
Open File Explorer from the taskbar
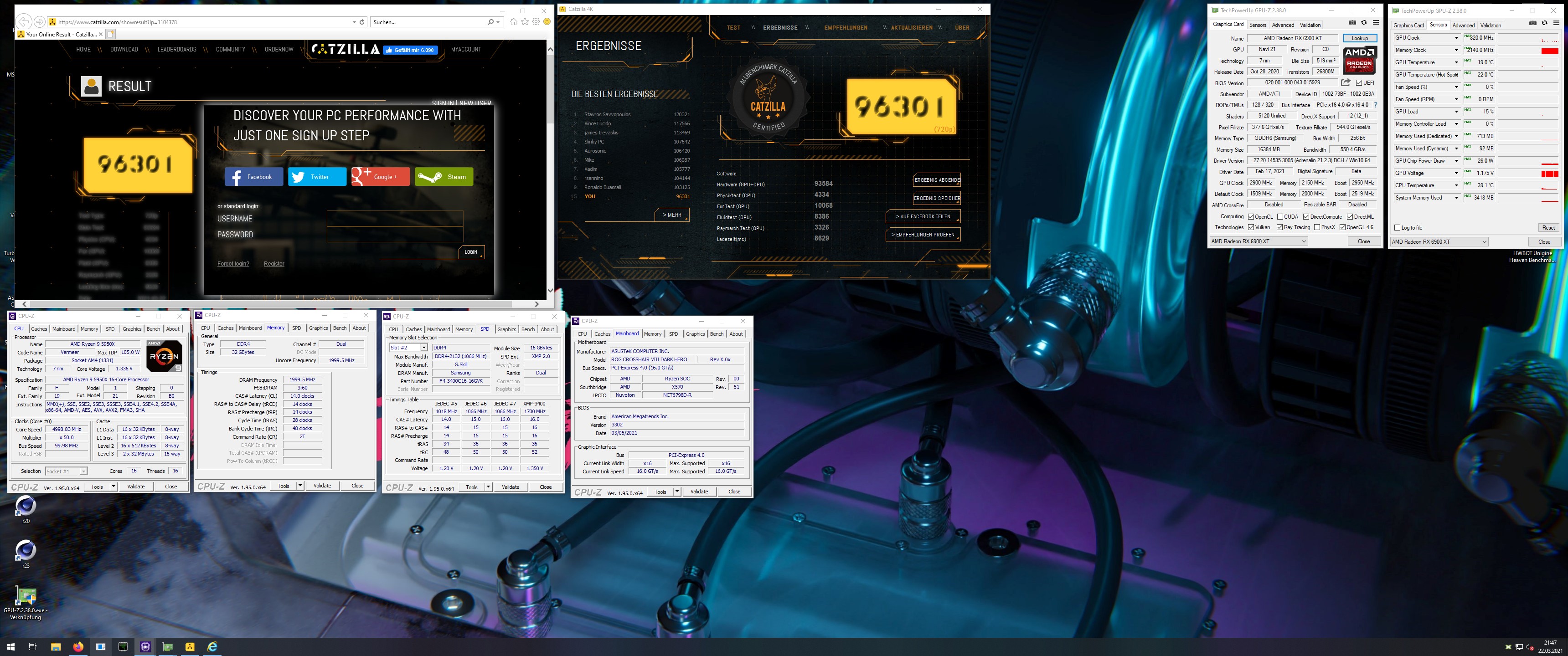point(56,646)
